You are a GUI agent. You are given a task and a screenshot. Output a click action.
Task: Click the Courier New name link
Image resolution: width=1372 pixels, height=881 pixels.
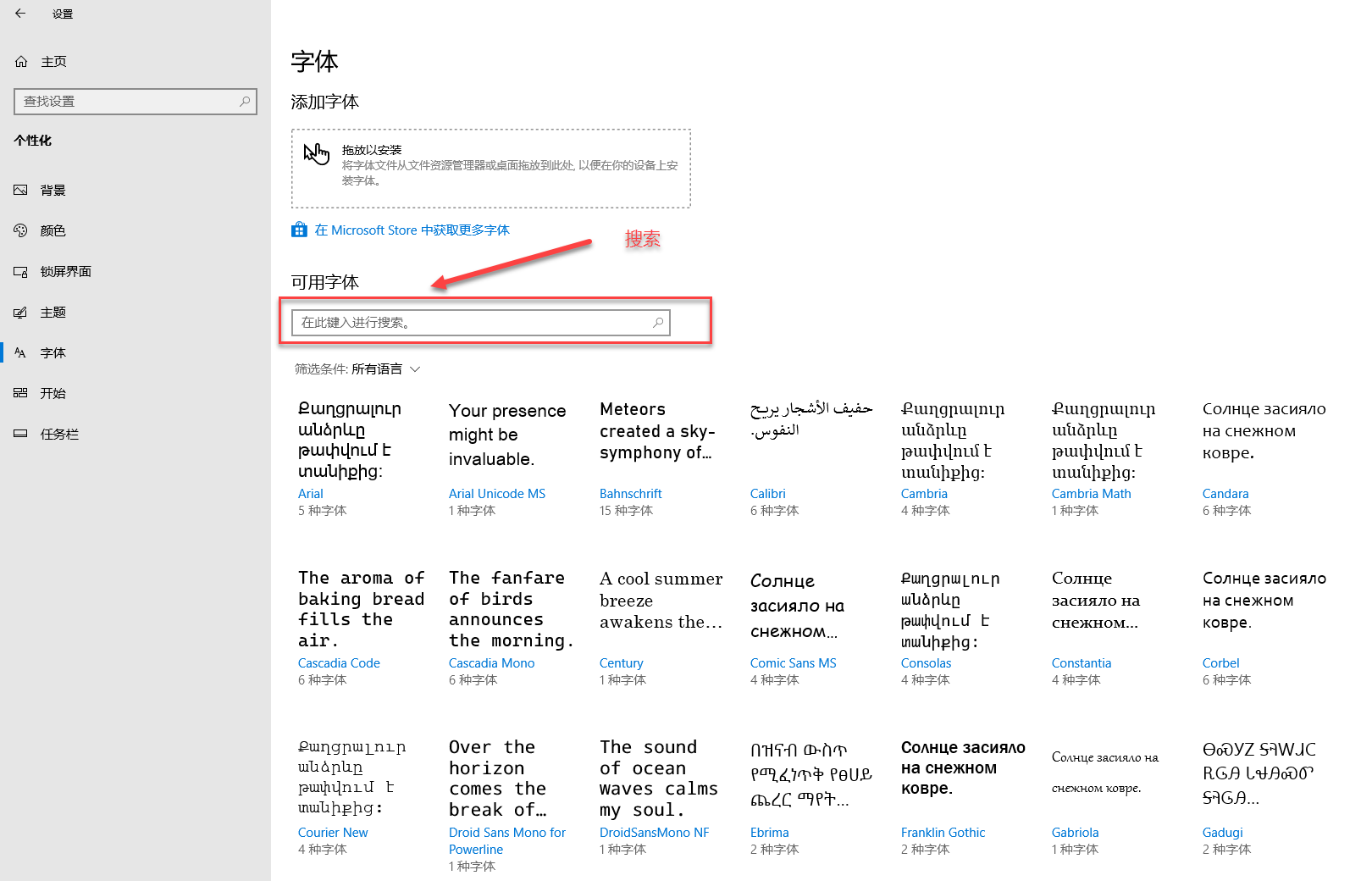(x=333, y=833)
